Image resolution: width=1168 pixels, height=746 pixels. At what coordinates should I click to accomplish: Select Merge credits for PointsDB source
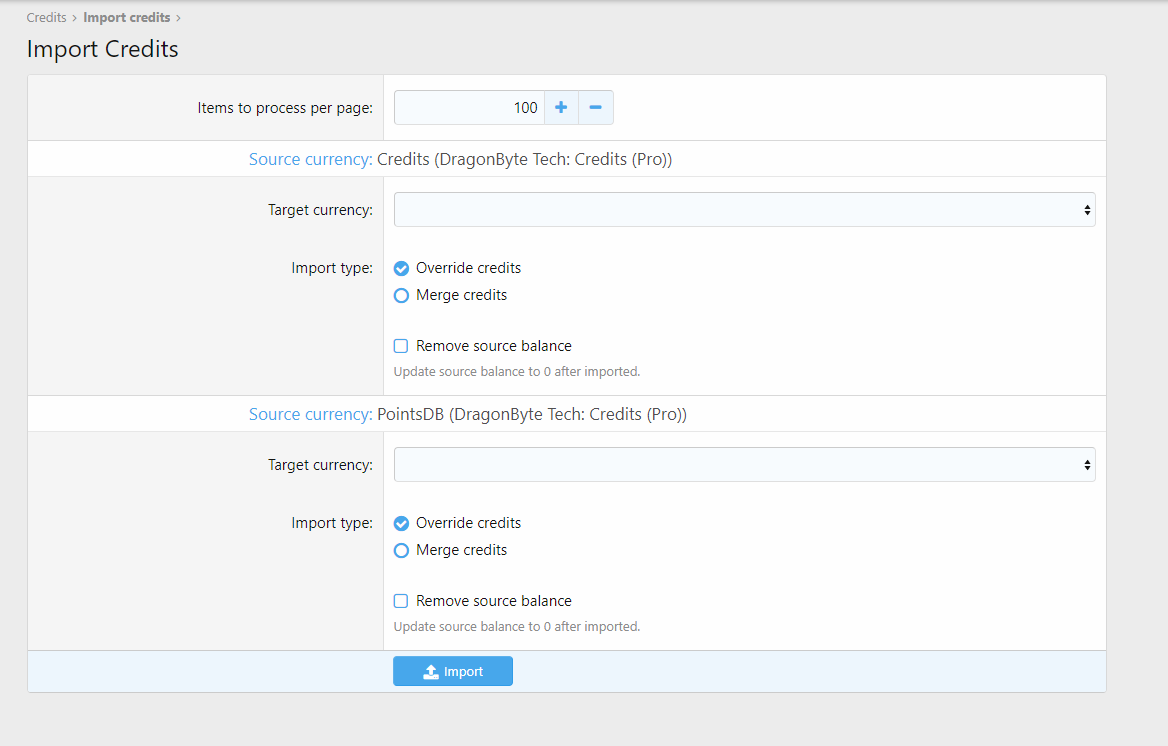coord(402,550)
